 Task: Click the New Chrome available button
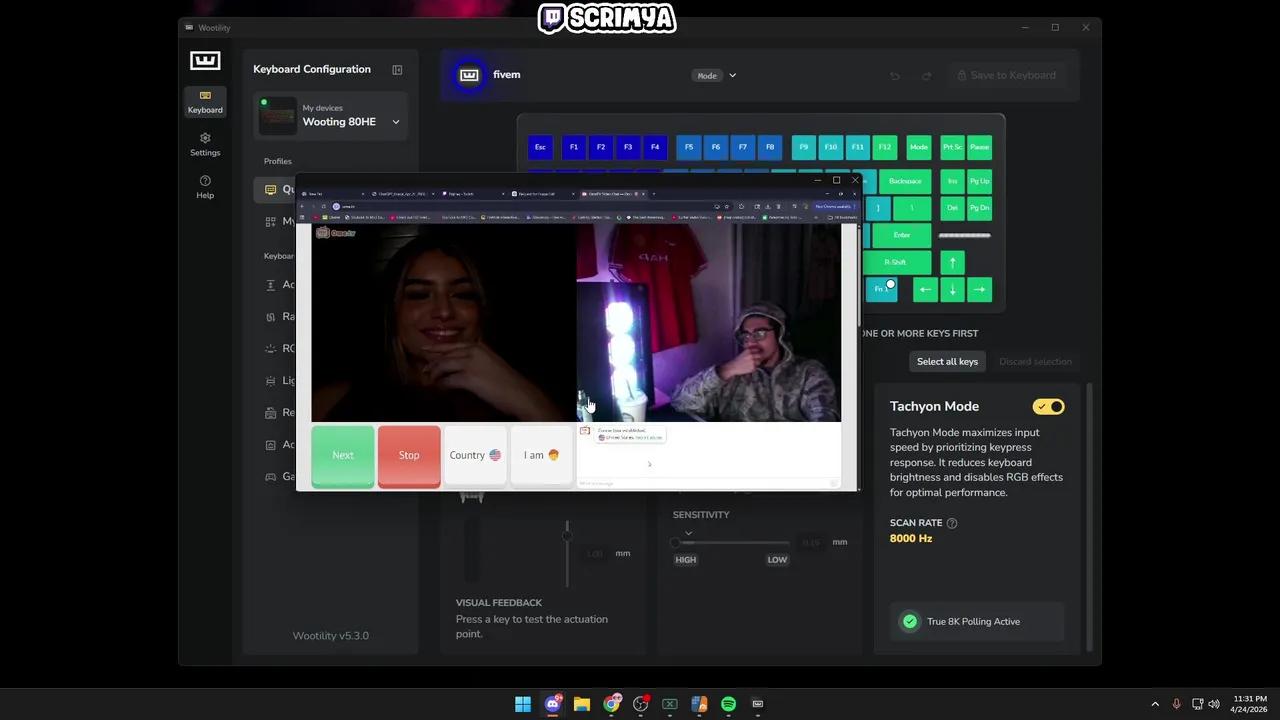[833, 206]
